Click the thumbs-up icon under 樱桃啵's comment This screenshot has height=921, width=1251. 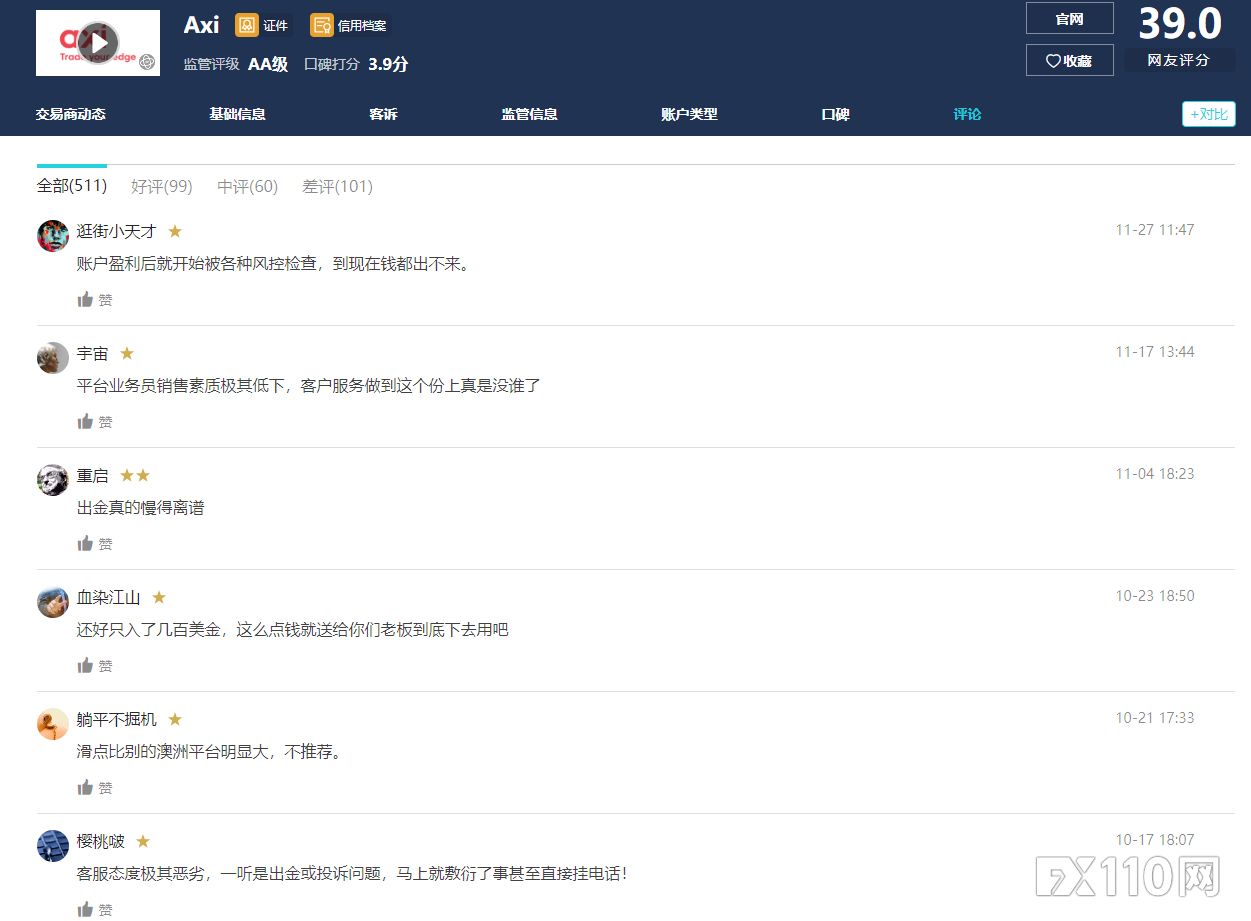click(86, 909)
